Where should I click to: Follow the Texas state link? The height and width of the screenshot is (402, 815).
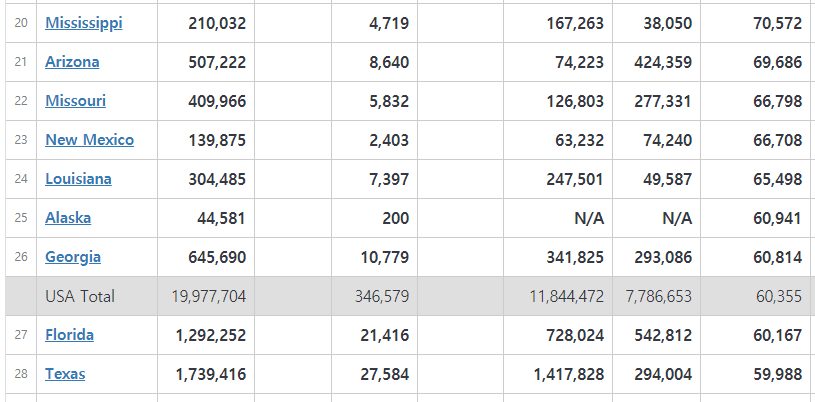point(65,374)
